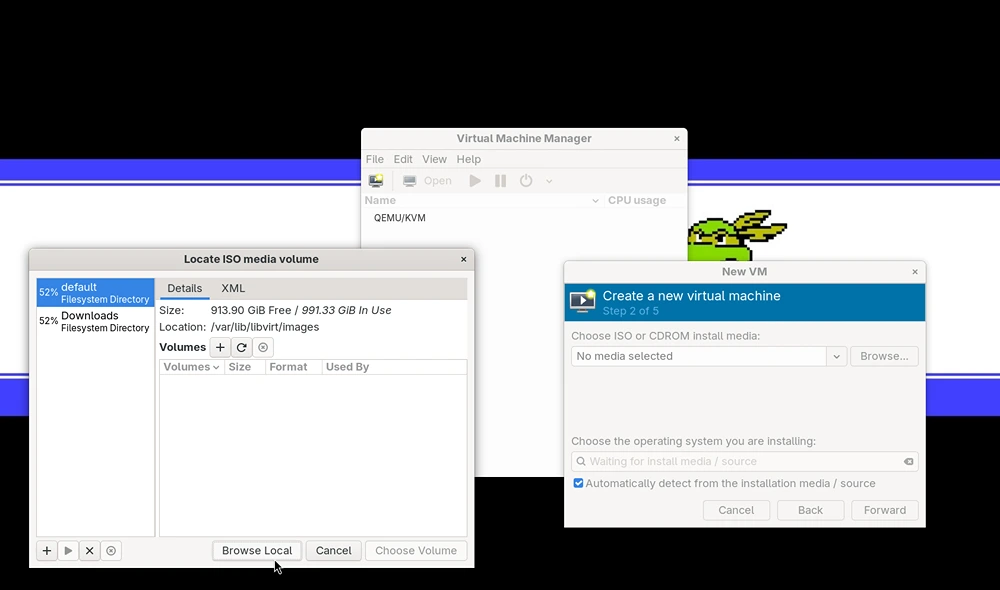Click the Volumes column header dropdown

pos(191,367)
